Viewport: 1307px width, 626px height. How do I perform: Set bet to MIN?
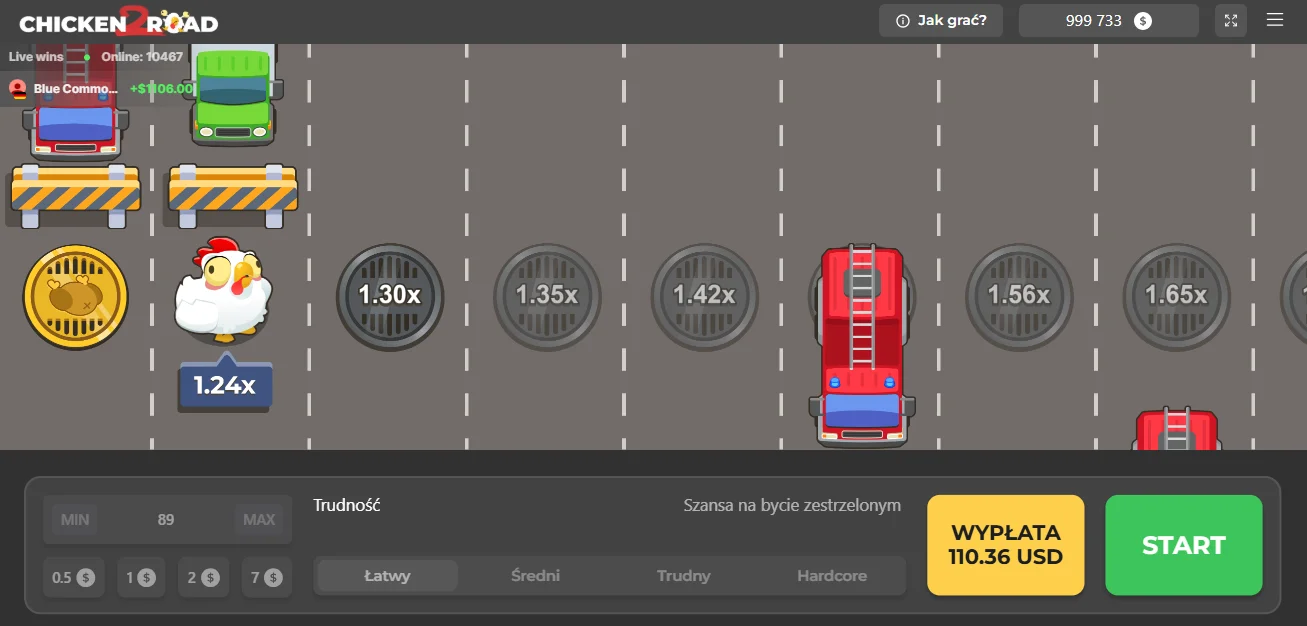[75, 520]
